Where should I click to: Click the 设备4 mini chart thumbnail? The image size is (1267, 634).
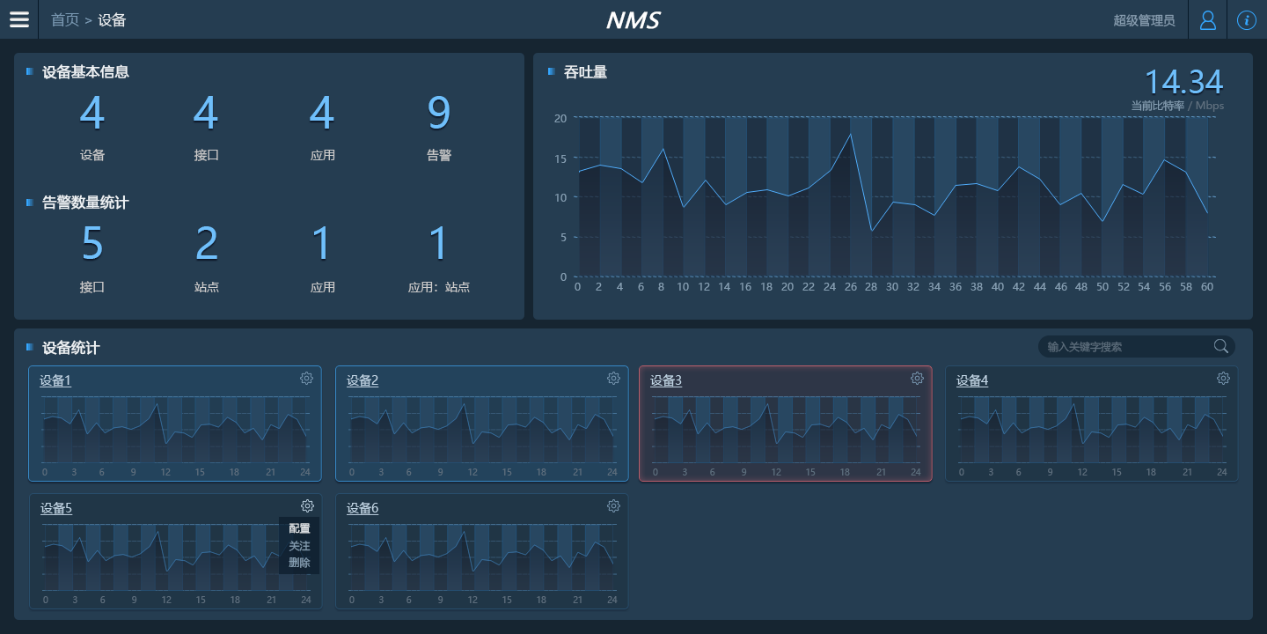[x=1090, y=430]
